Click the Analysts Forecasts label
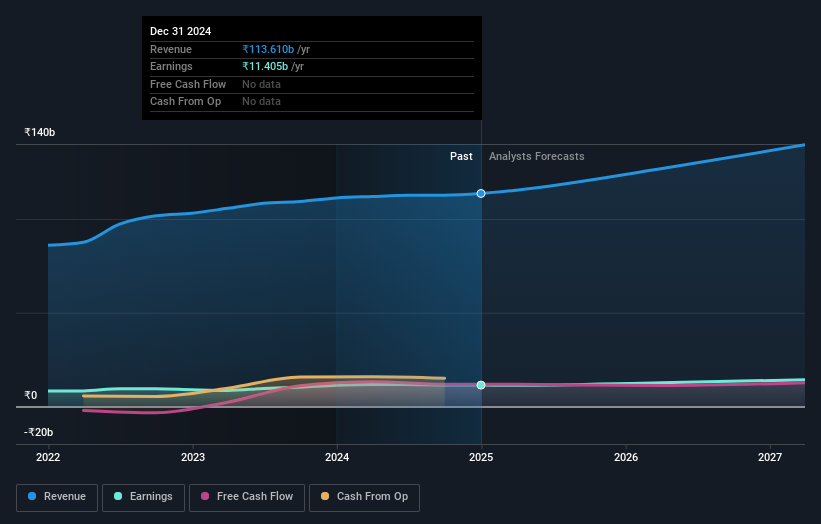The width and height of the screenshot is (821, 524). point(537,157)
